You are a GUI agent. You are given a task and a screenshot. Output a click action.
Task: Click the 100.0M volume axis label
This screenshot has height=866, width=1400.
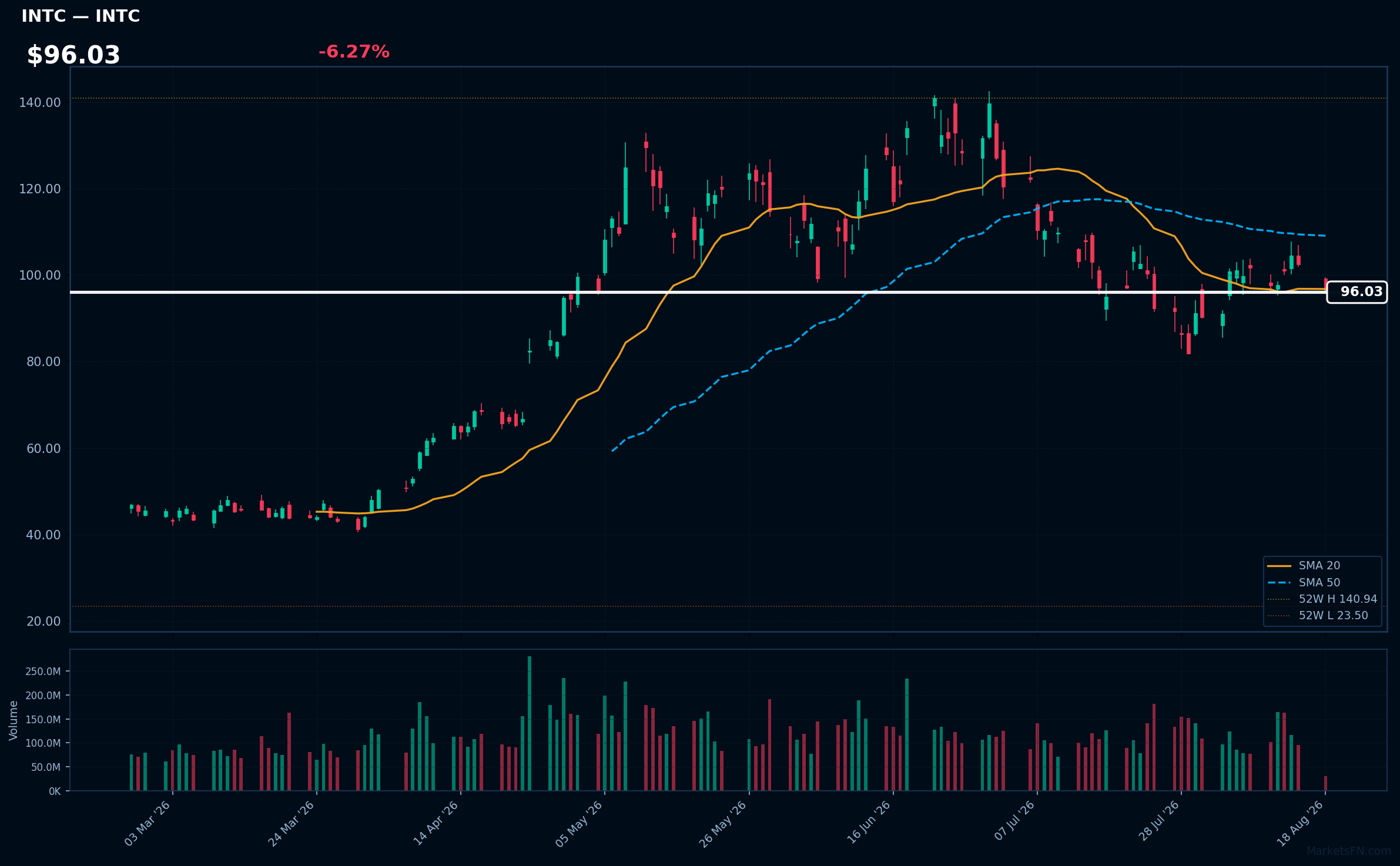[x=42, y=743]
